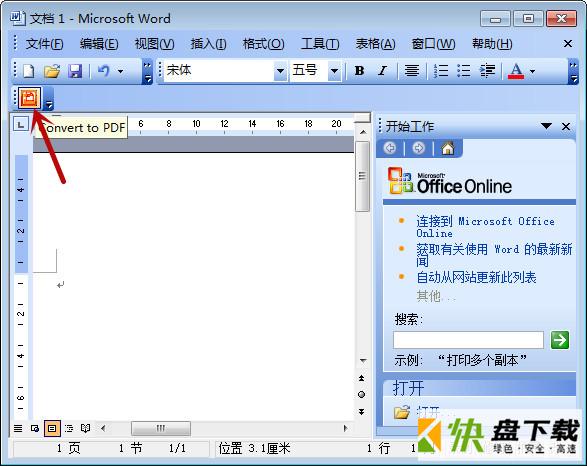The image size is (587, 466).
Task: Click the horizontal scrollbar thumb
Action: (161, 428)
